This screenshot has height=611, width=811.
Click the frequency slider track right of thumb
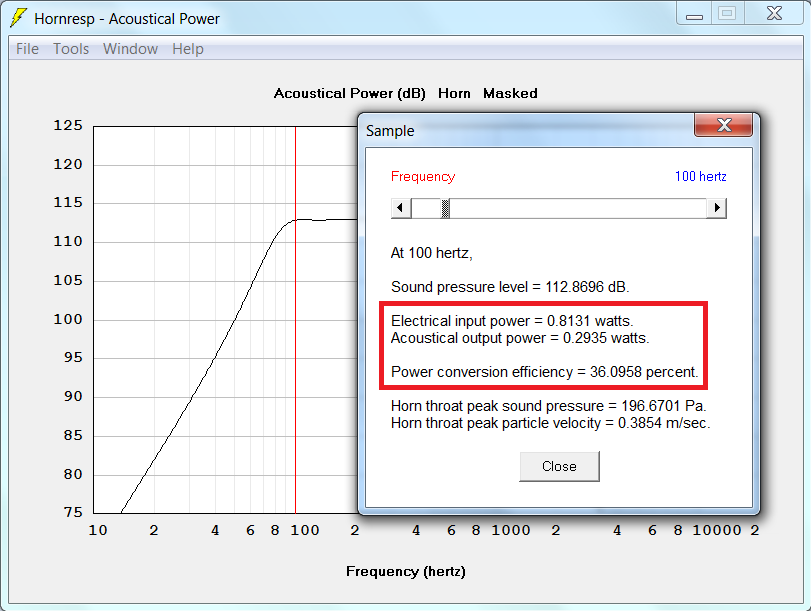pyautogui.click(x=578, y=208)
